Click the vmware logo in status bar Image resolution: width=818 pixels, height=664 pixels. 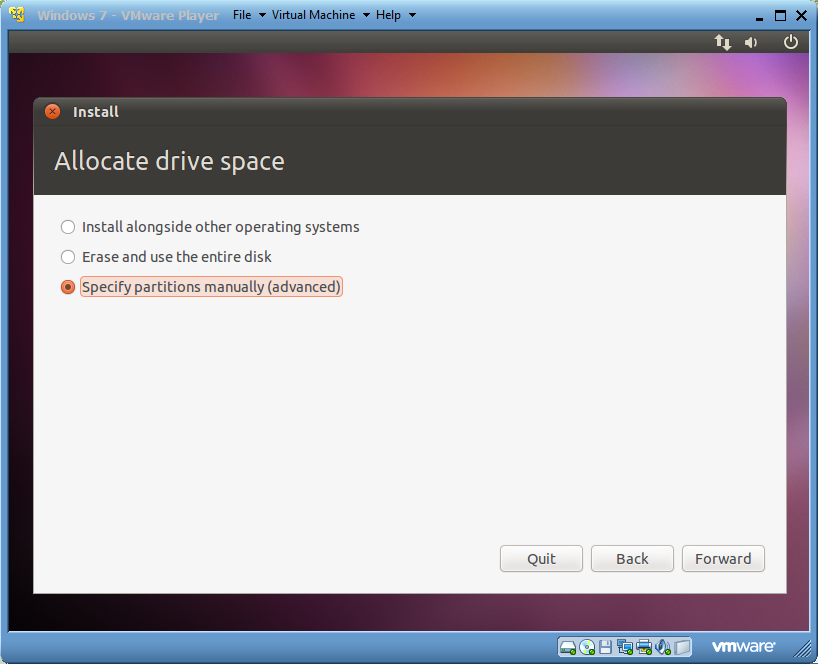pos(743,647)
